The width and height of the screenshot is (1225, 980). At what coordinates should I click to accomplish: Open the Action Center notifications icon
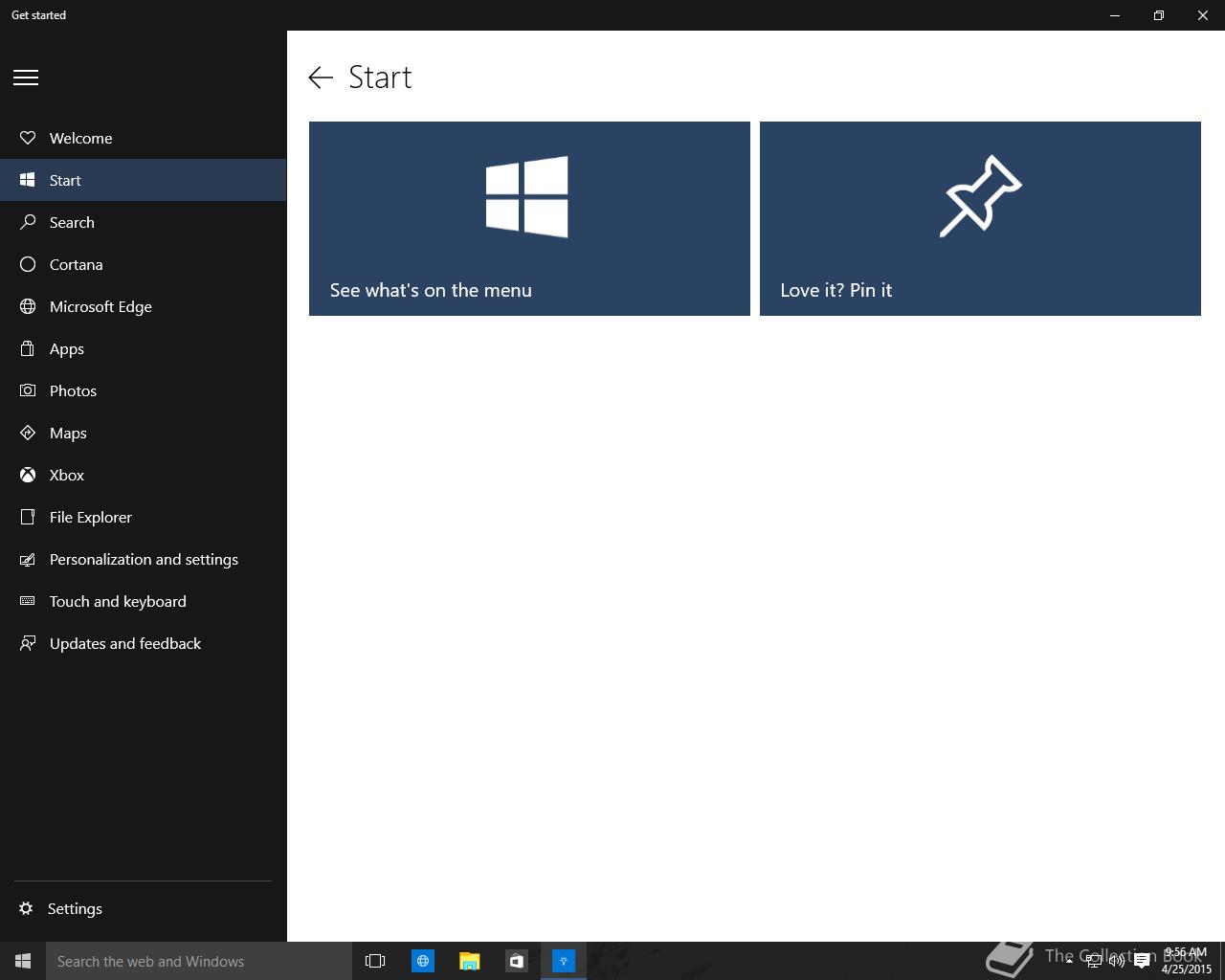1142,961
